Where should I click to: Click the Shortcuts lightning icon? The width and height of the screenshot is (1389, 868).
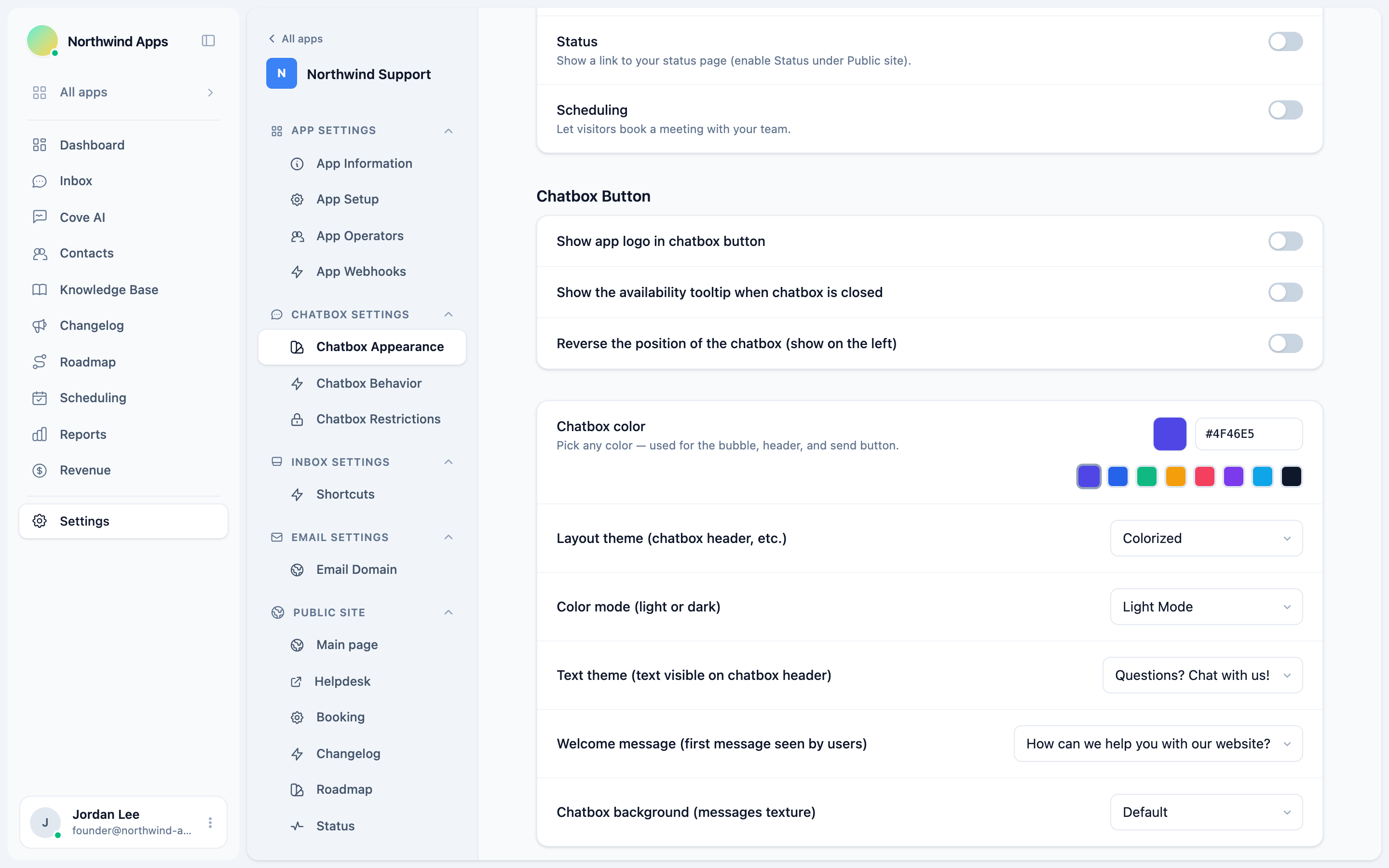pos(297,494)
